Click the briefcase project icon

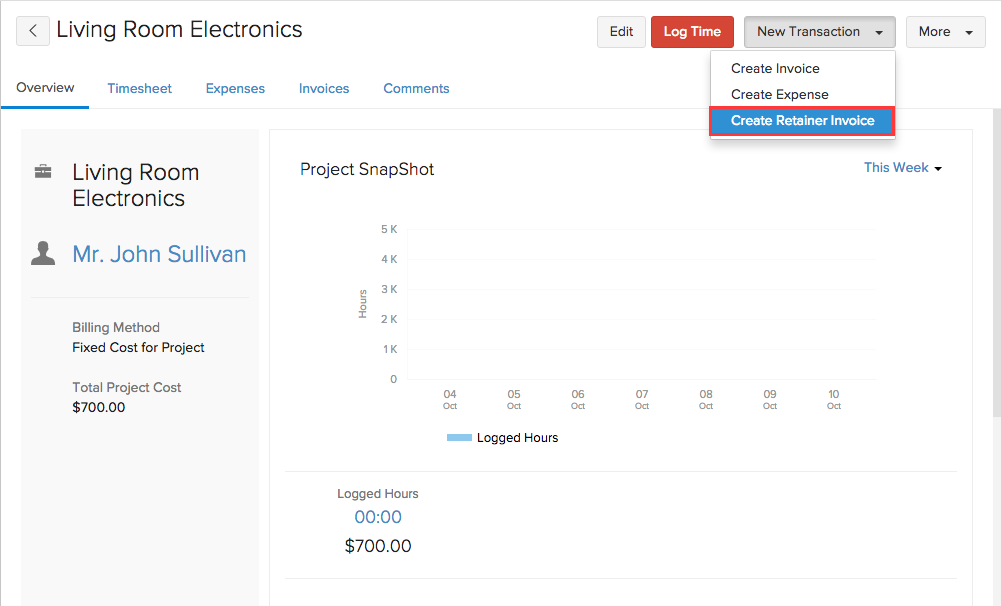pyautogui.click(x=43, y=172)
